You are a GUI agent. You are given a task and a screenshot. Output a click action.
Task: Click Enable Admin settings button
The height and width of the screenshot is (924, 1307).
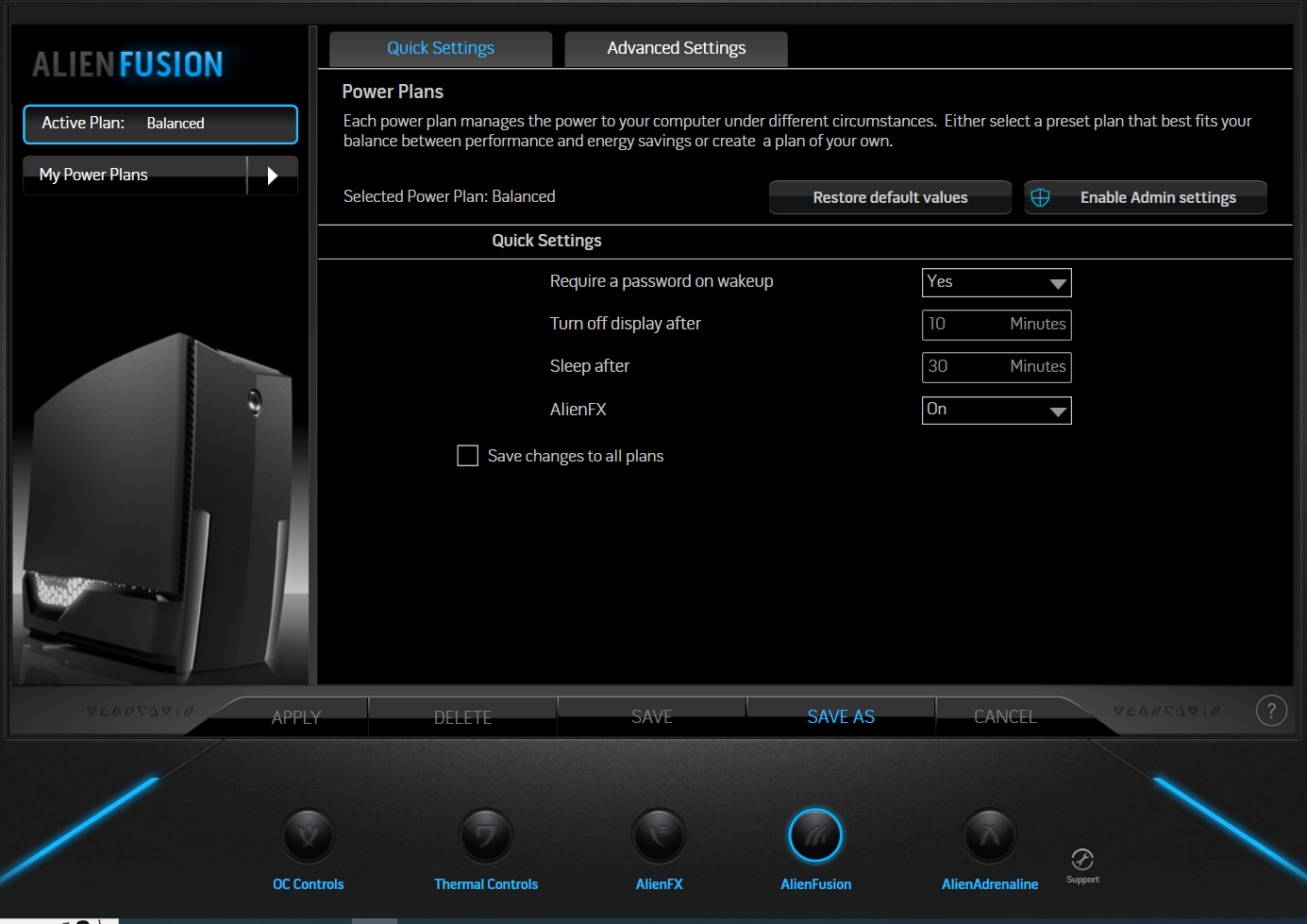pyautogui.click(x=1146, y=197)
